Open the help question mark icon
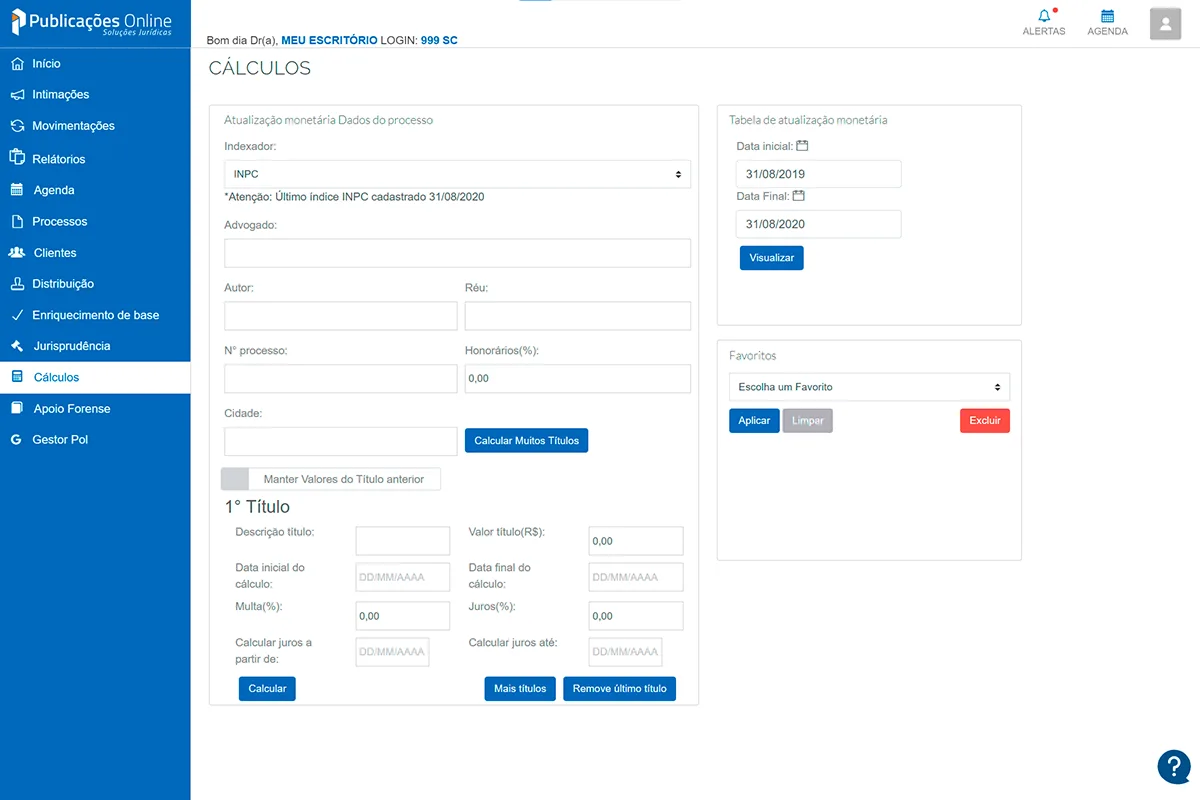The width and height of the screenshot is (1200, 800). 1173,767
